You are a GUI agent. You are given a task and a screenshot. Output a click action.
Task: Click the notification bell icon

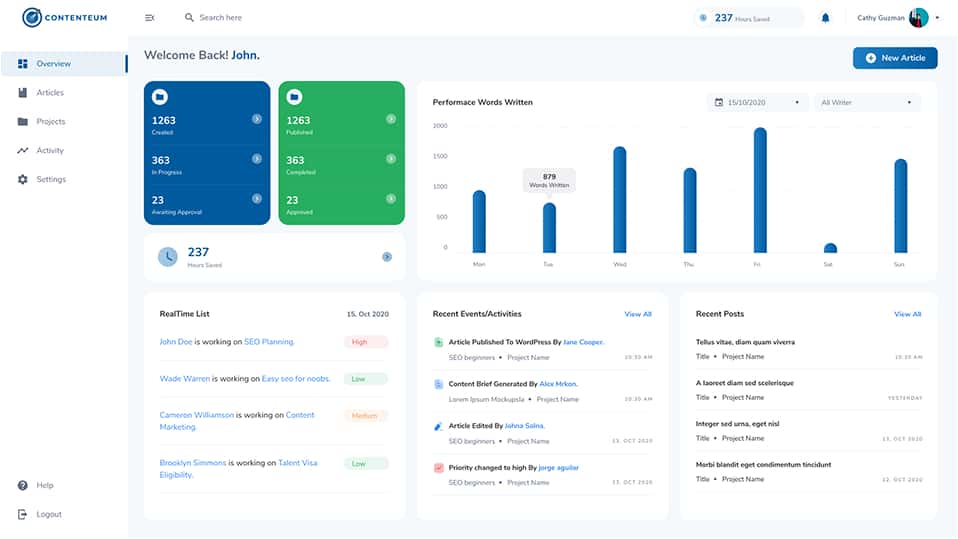click(x=825, y=18)
